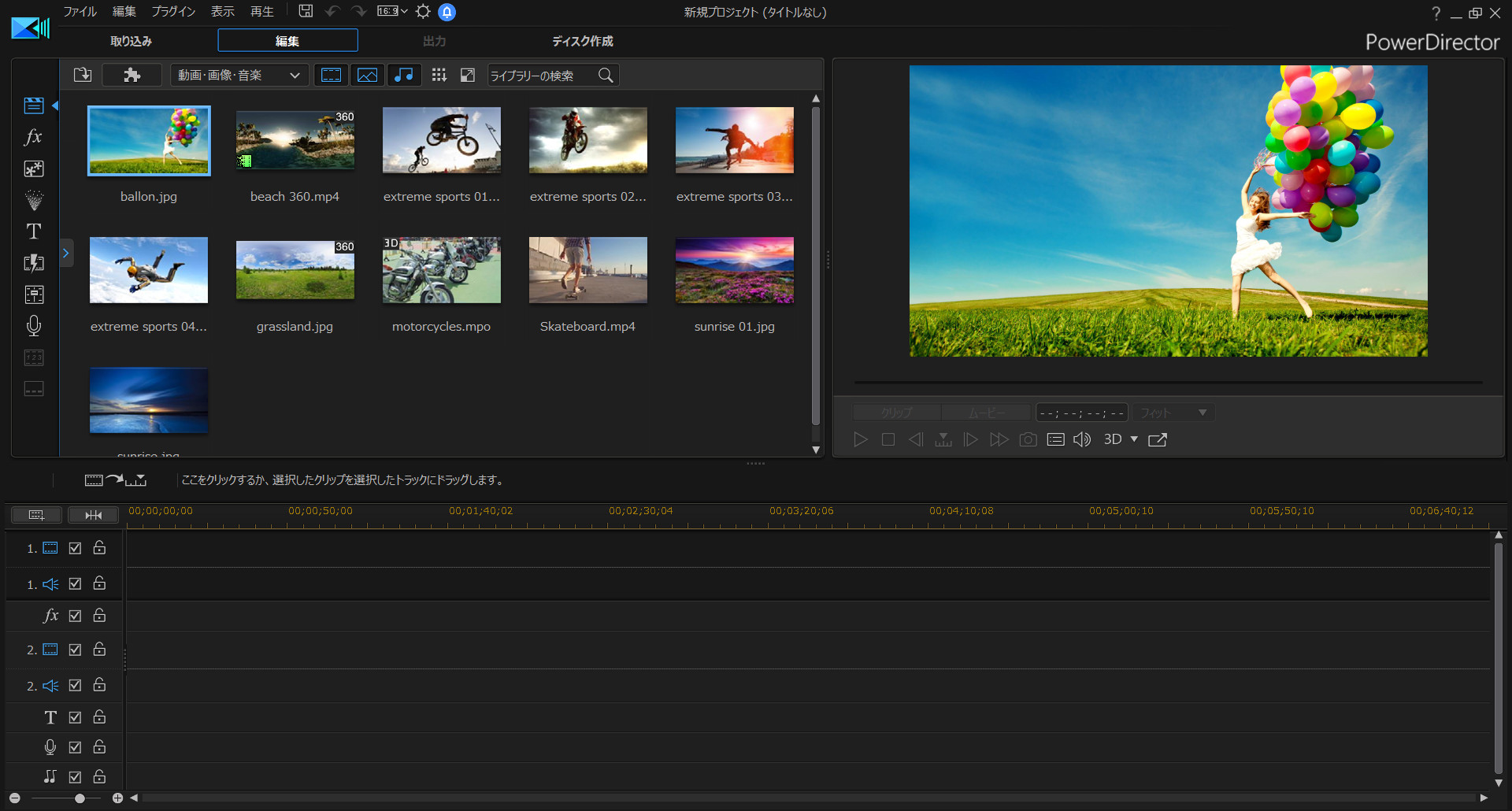Open the Chapter Room icon
The width and height of the screenshot is (1512, 811).
[x=33, y=357]
